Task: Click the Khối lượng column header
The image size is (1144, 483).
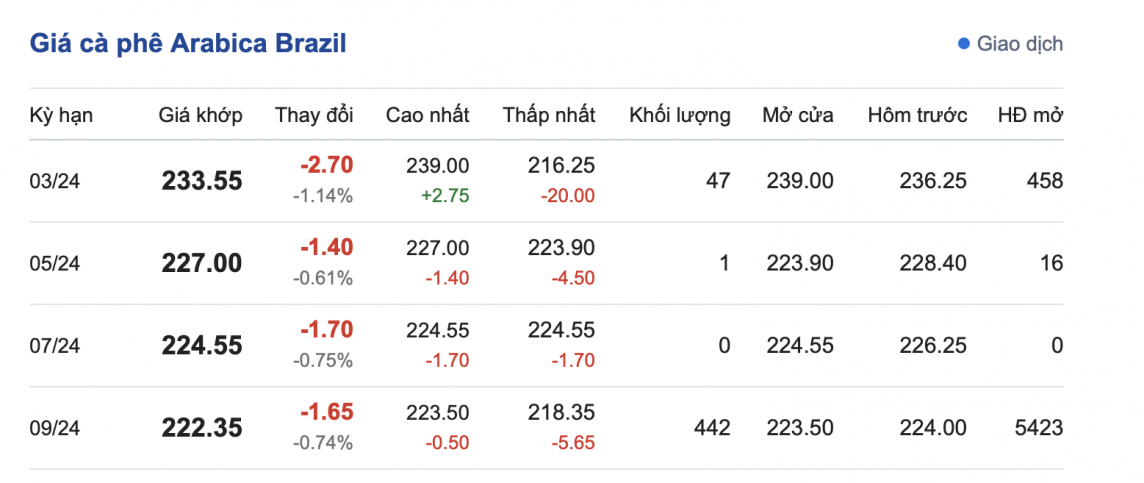Action: click(x=680, y=115)
